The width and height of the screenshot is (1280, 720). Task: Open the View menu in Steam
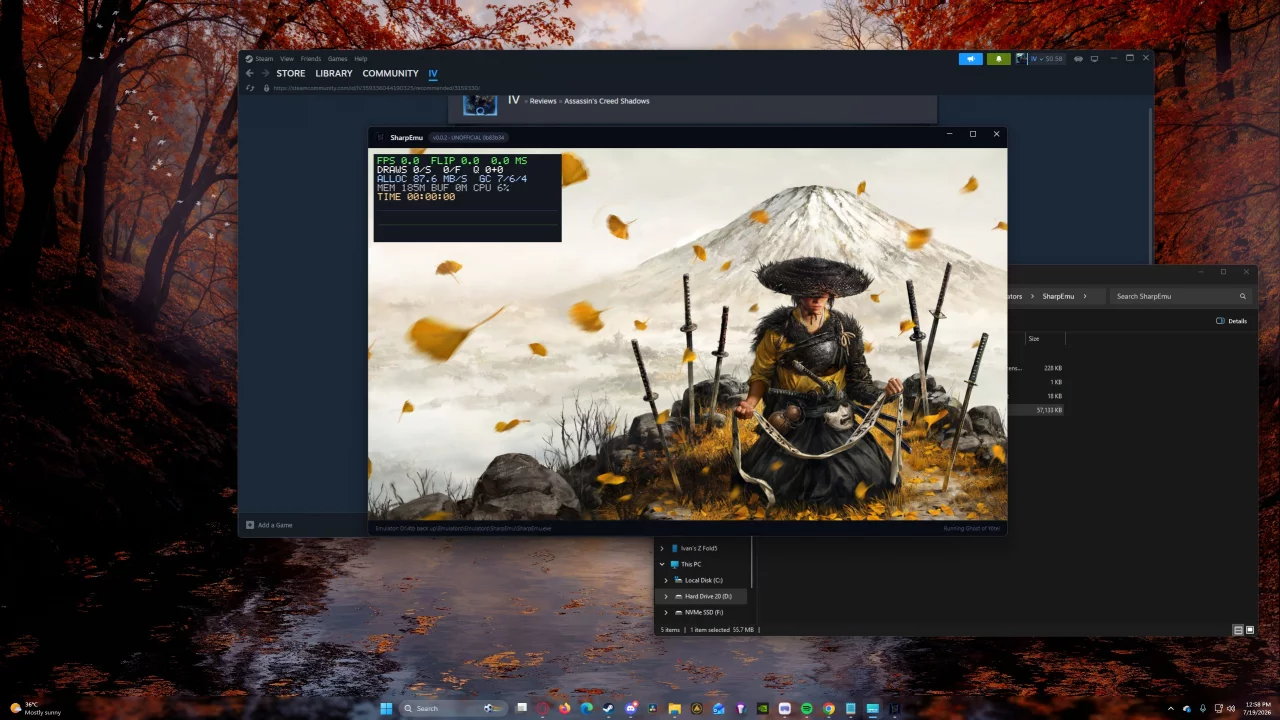point(287,59)
